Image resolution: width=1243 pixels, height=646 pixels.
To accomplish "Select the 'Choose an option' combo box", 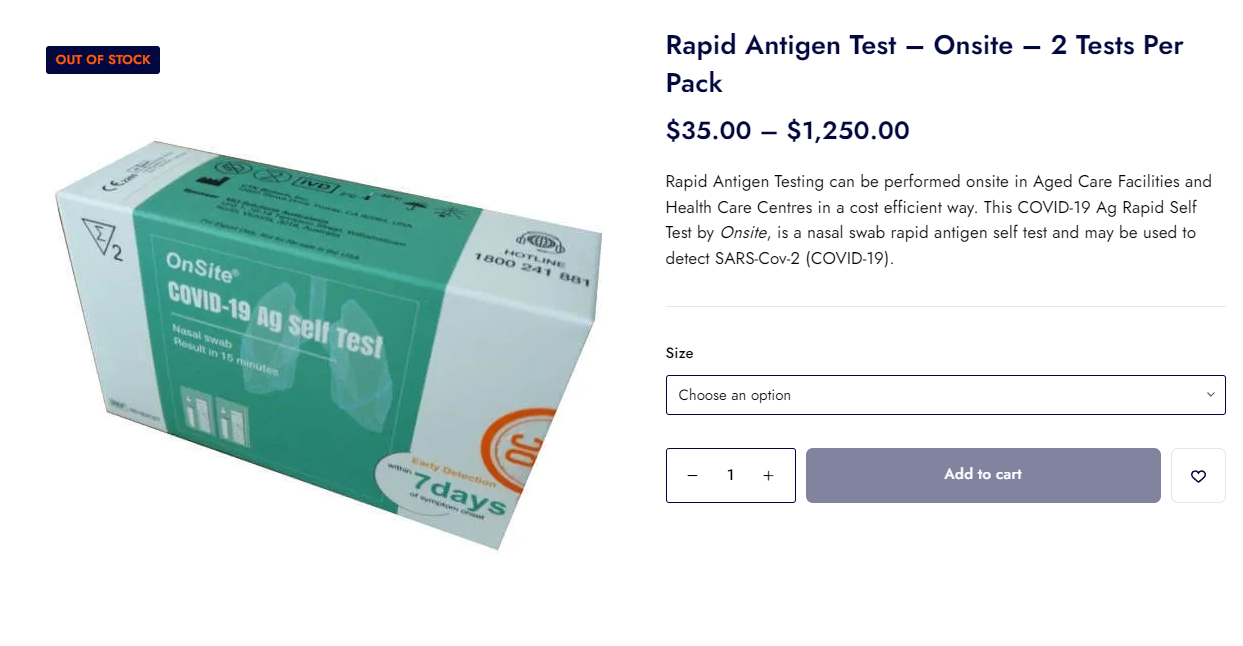I will pos(946,395).
